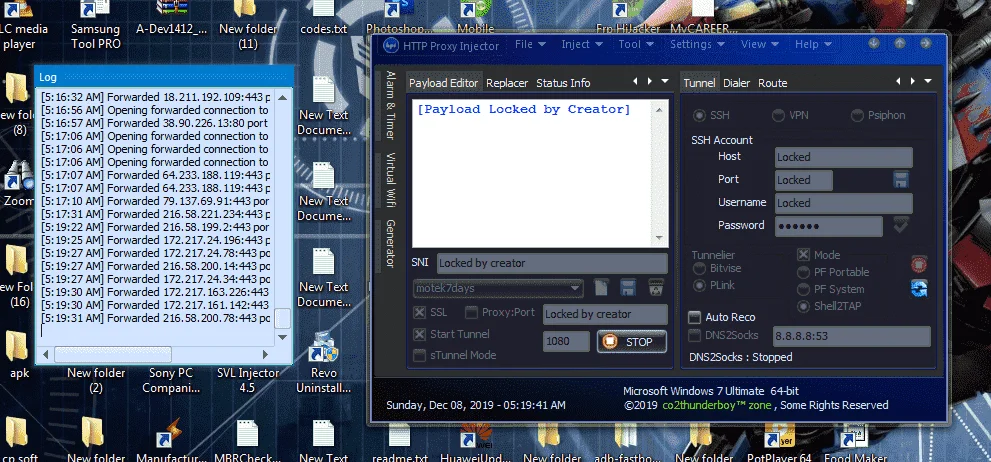
Task: Click the co2thunderboy zone link
Action: point(716,405)
